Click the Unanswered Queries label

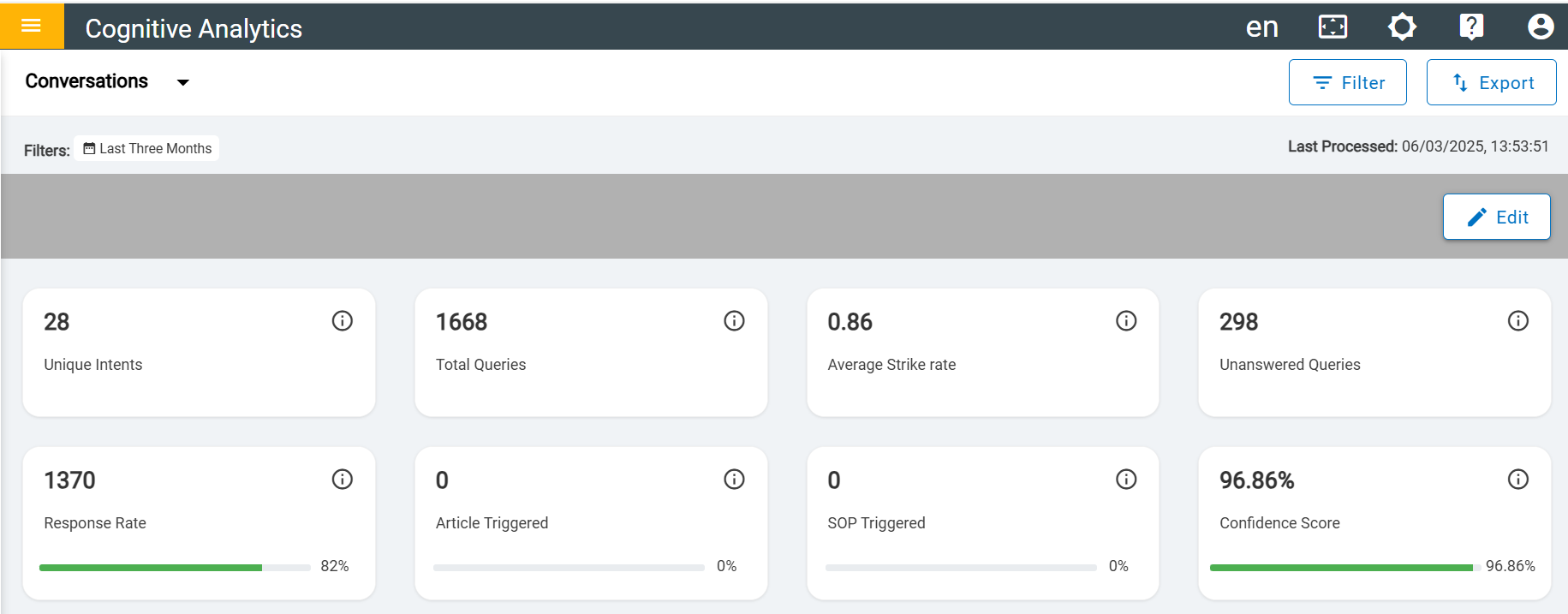coord(1290,365)
